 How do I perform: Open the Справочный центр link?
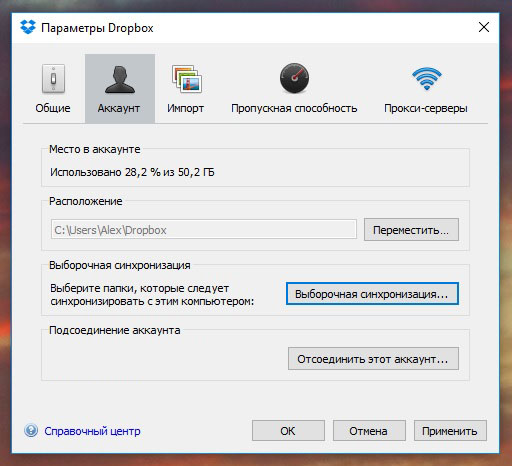(x=92, y=431)
